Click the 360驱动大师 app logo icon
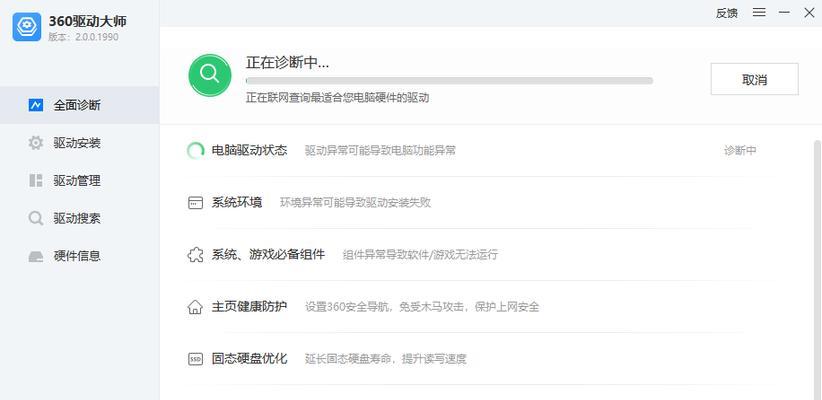822x400 pixels. pos(27,27)
